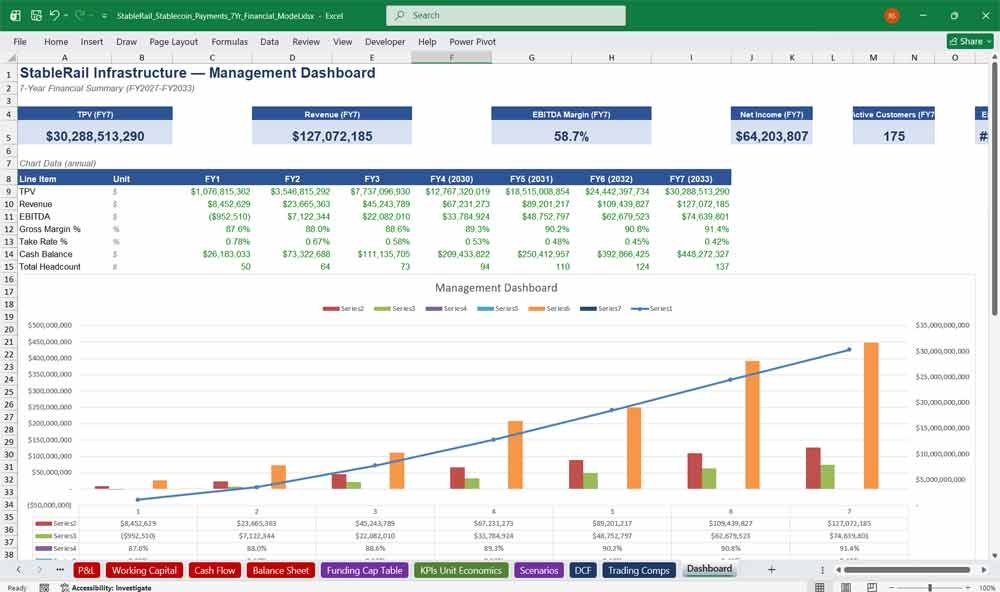Viewport: 1000px width, 592px height.
Task: Select Normal view icon in status bar
Action: pyautogui.click(x=820, y=587)
